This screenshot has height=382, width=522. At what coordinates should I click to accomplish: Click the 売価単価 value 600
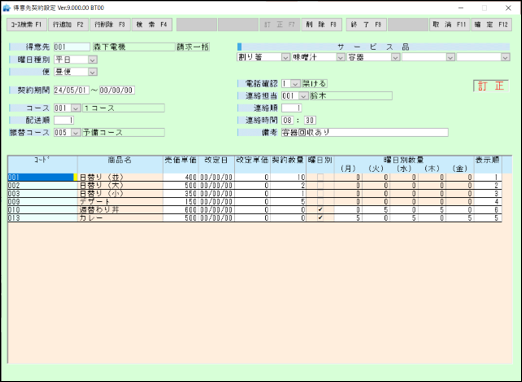190,210
